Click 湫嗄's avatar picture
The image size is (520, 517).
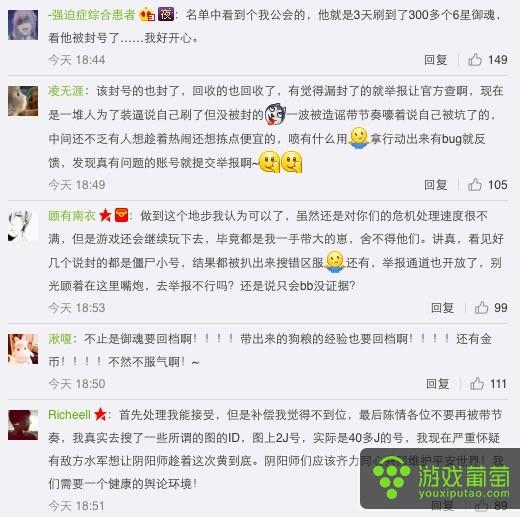click(x=23, y=349)
